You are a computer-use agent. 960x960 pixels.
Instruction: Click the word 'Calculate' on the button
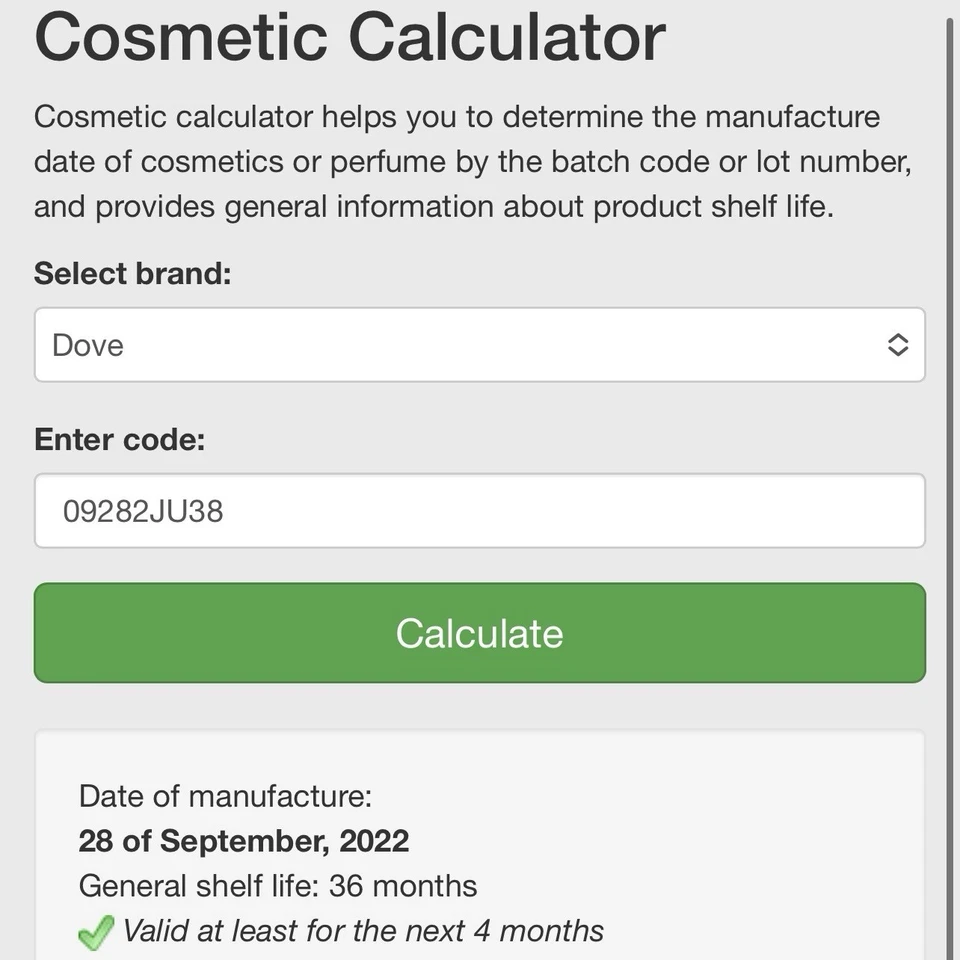click(479, 633)
